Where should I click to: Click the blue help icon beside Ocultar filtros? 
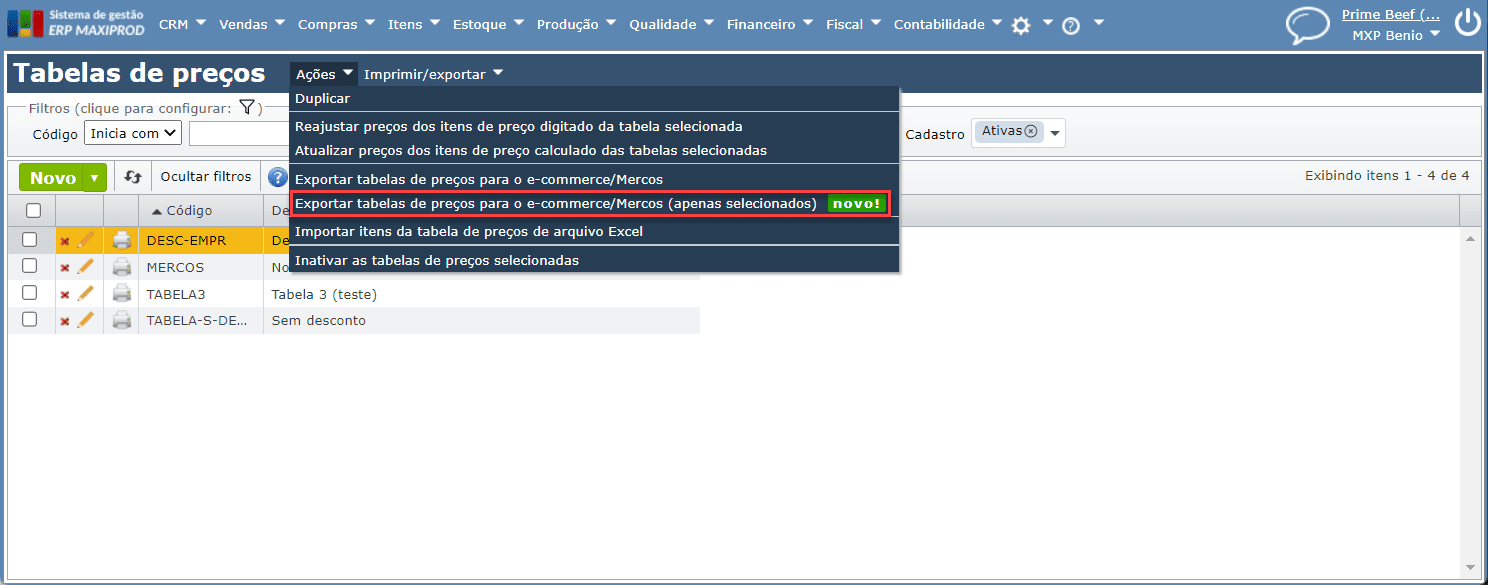click(x=277, y=177)
